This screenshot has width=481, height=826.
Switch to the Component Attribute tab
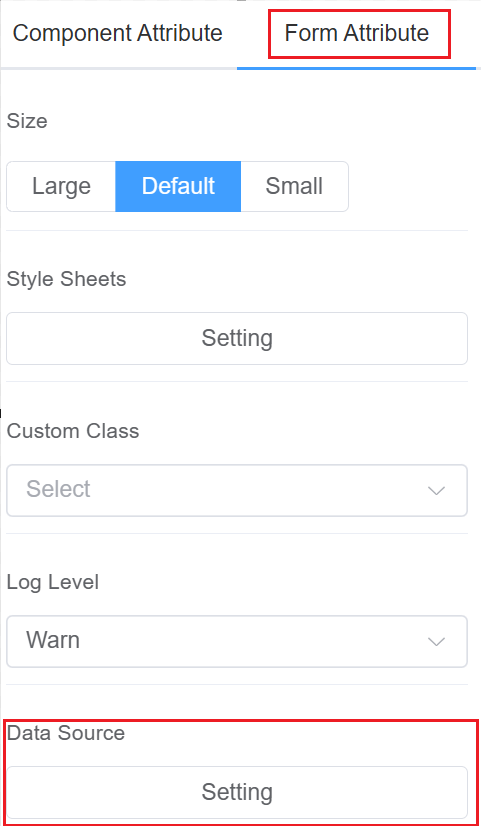point(117,33)
